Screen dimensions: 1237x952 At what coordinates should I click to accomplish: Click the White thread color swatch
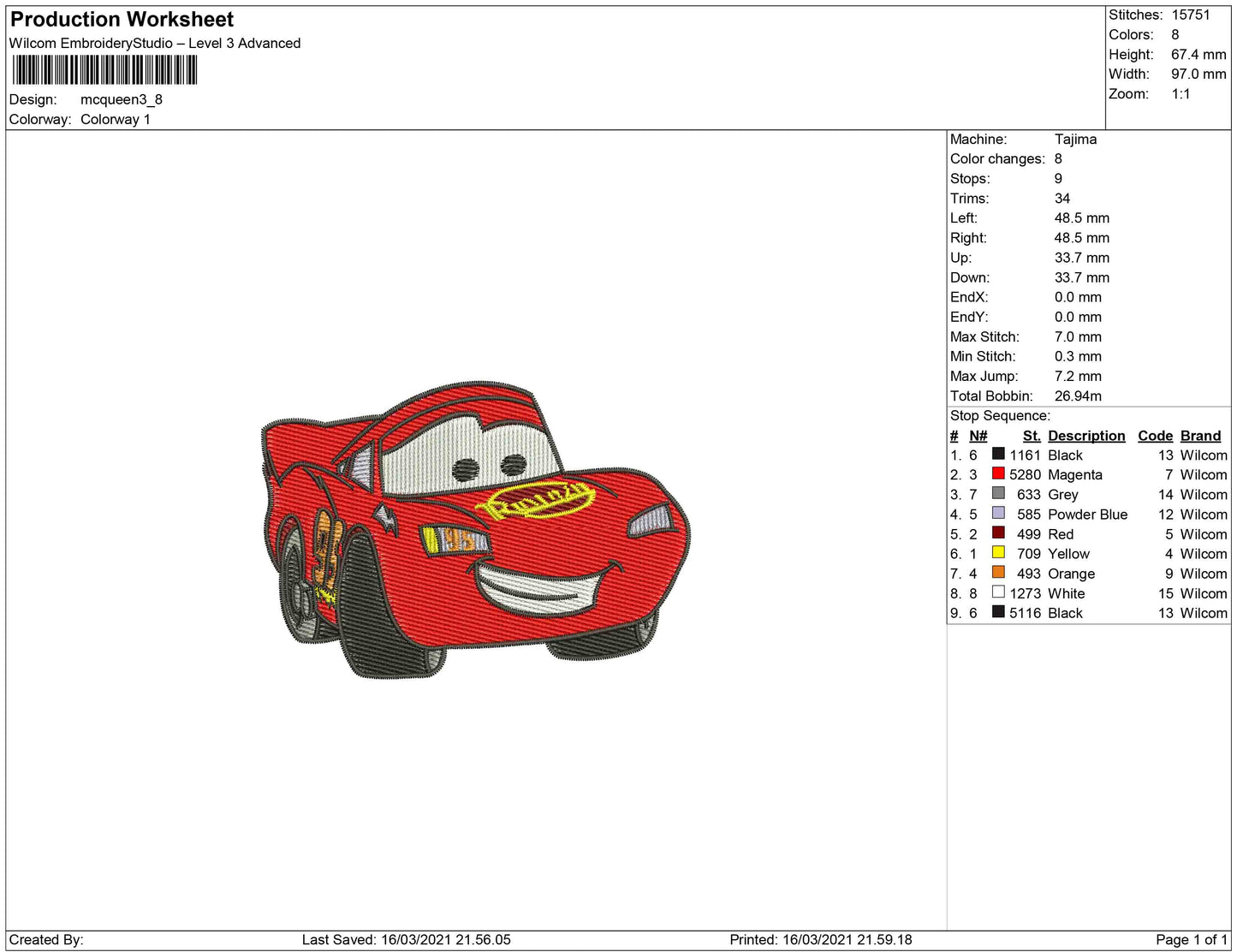pos(998,592)
